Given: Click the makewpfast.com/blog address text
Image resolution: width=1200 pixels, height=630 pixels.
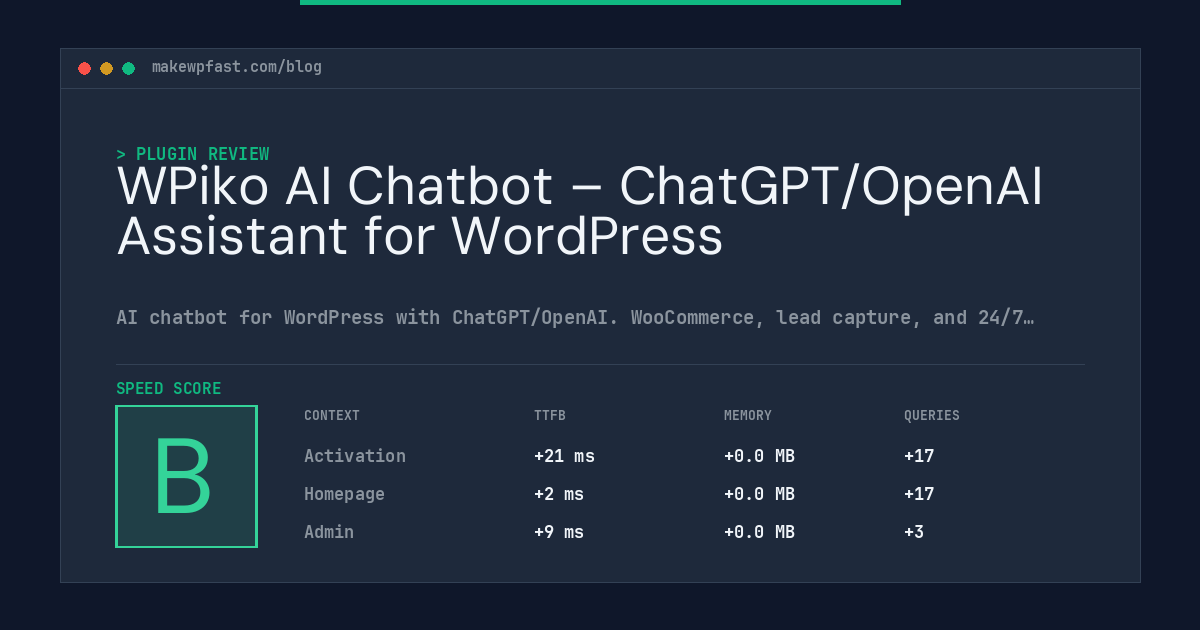Looking at the screenshot, I should click(x=237, y=67).
